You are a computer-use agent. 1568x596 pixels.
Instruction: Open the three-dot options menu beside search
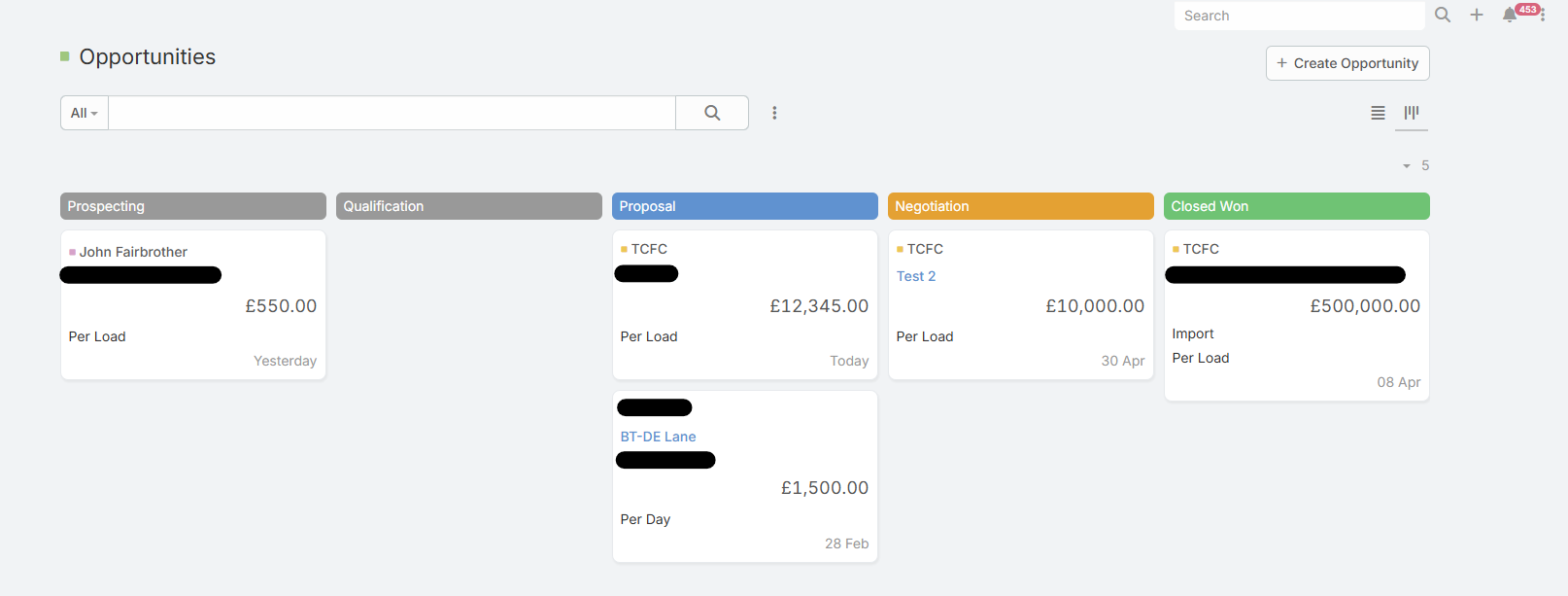pos(774,113)
